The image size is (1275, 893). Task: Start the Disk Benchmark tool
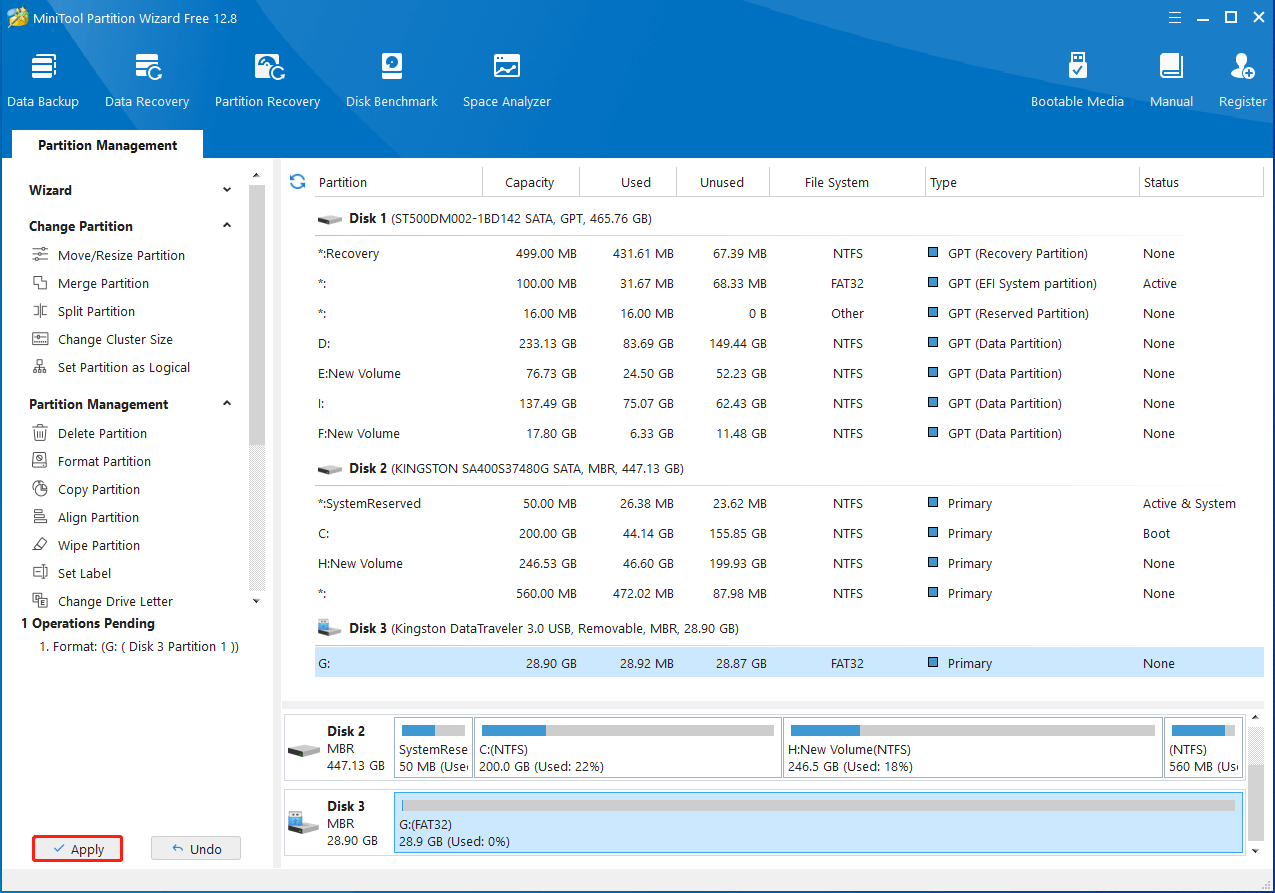(x=392, y=80)
